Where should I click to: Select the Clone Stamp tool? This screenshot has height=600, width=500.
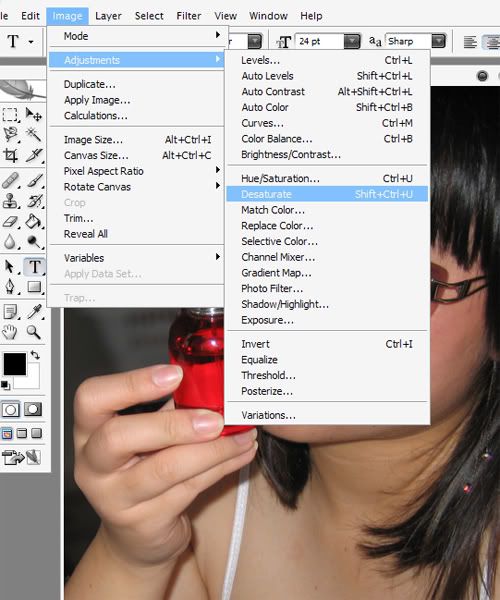tap(10, 201)
